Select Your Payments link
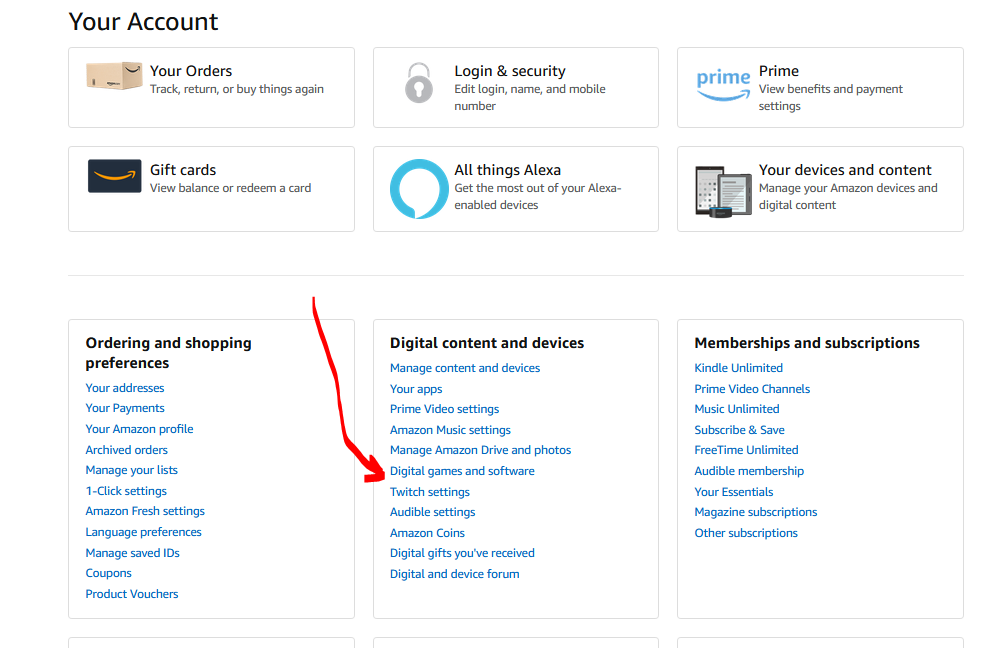Screen dimensions: 991x648 click(125, 408)
